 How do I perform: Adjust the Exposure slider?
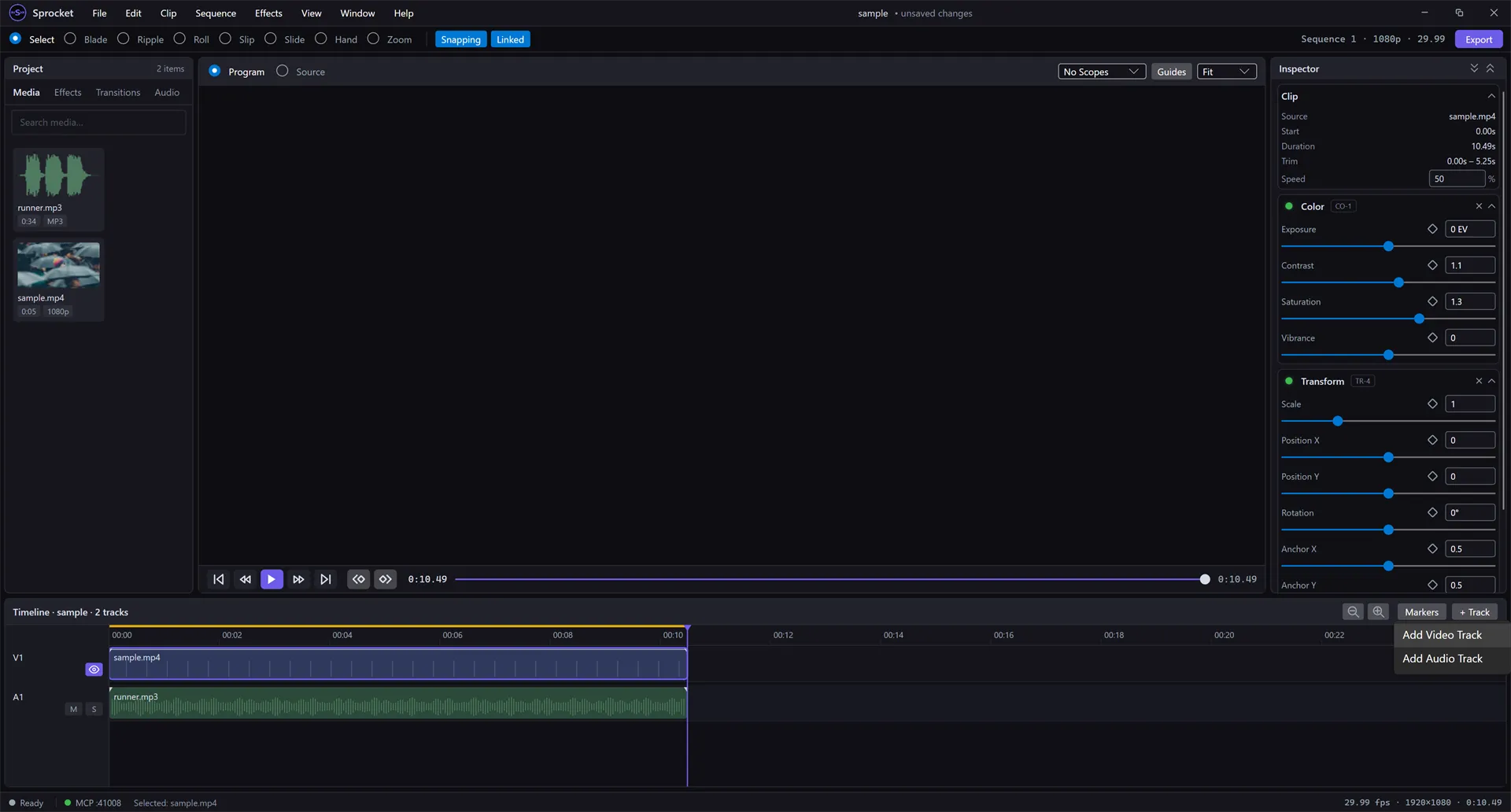click(x=1388, y=246)
